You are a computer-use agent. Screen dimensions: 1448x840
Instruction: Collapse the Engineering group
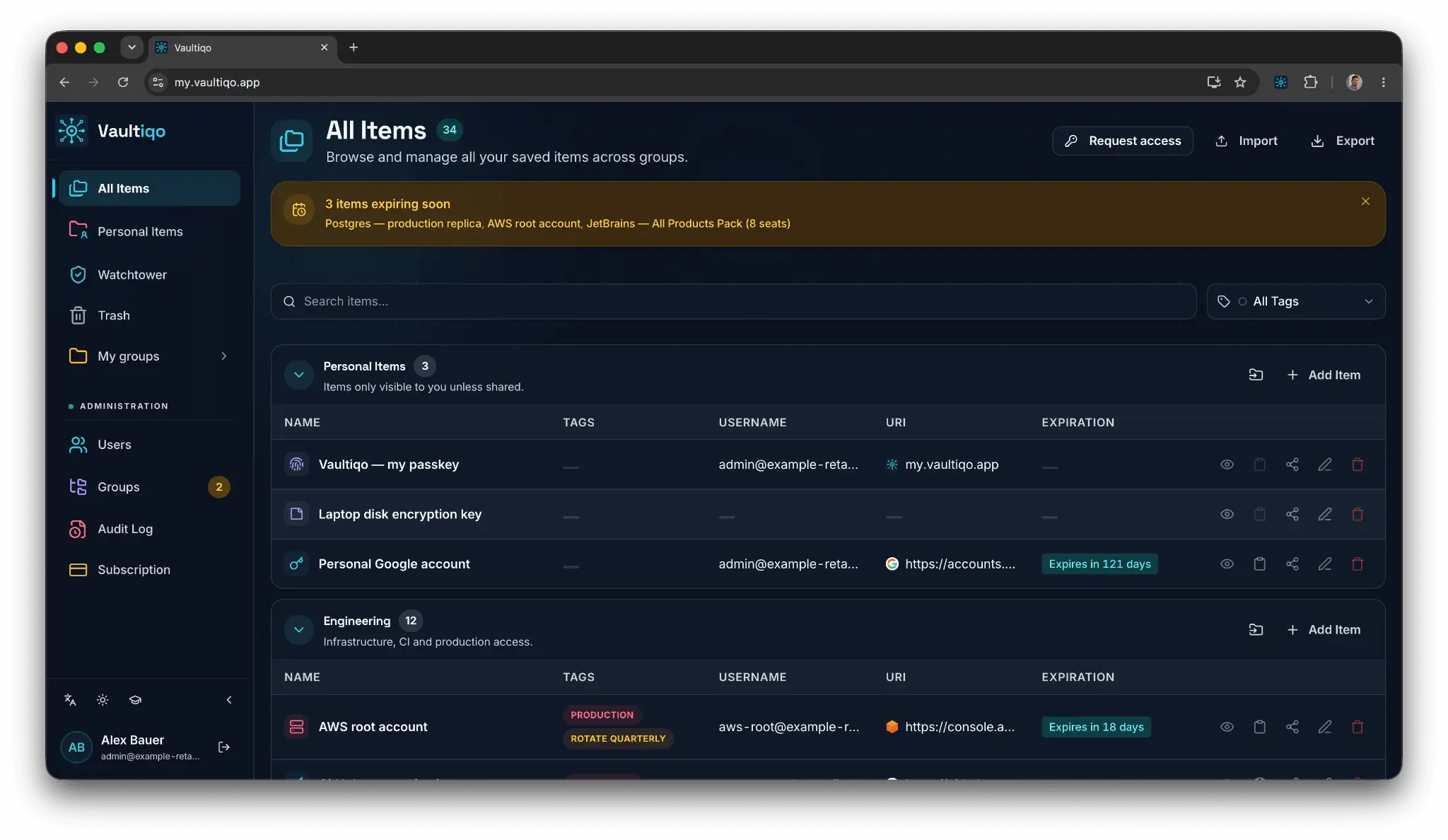click(299, 629)
